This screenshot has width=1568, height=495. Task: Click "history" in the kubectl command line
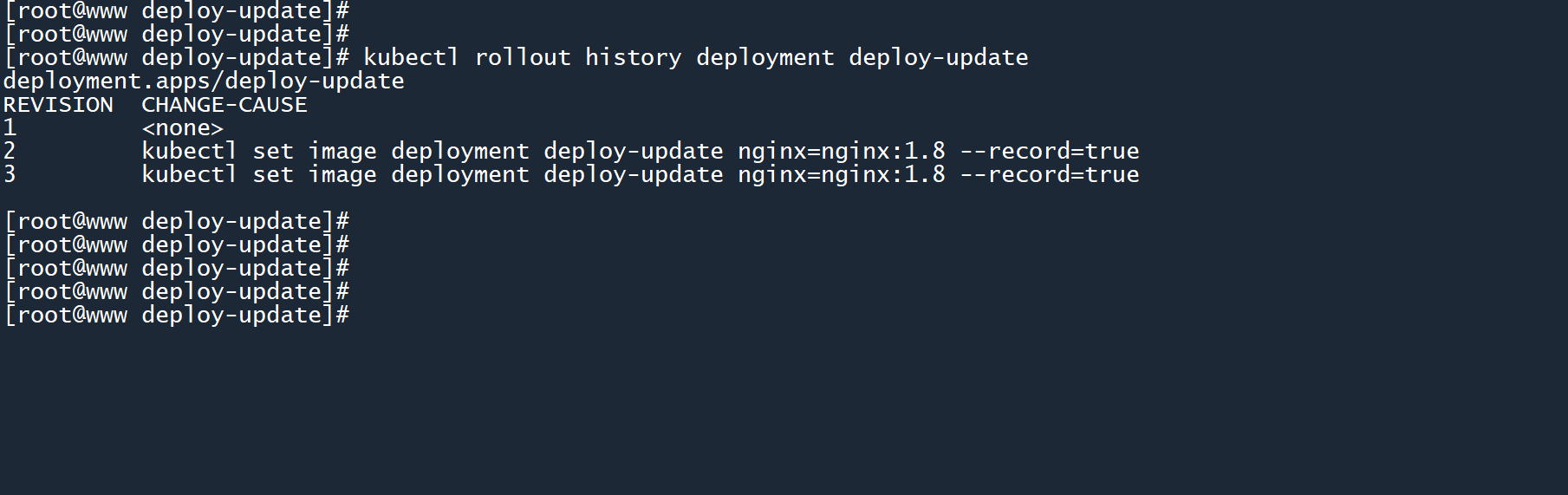(633, 58)
